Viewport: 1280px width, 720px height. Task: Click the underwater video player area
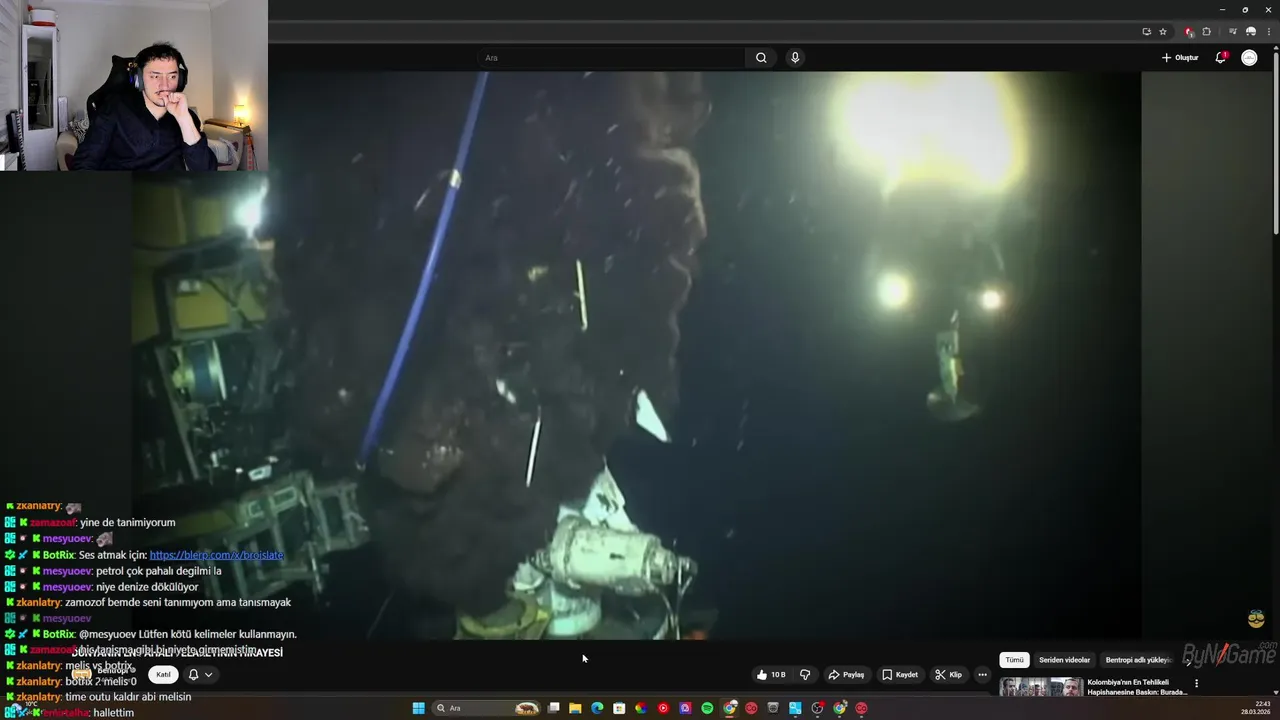pyautogui.click(x=636, y=355)
